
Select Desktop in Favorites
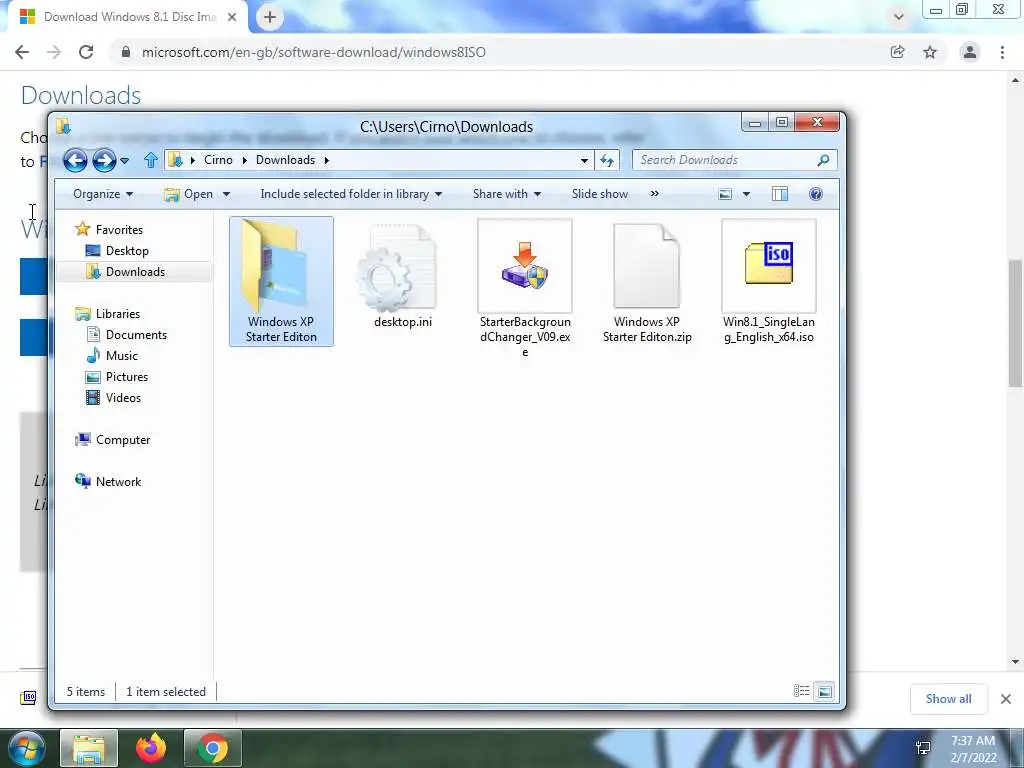point(127,251)
